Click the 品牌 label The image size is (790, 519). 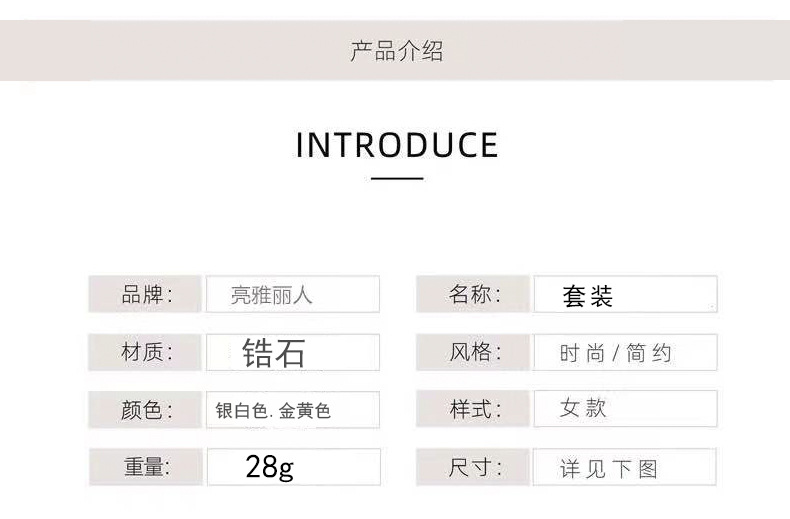[x=147, y=294]
